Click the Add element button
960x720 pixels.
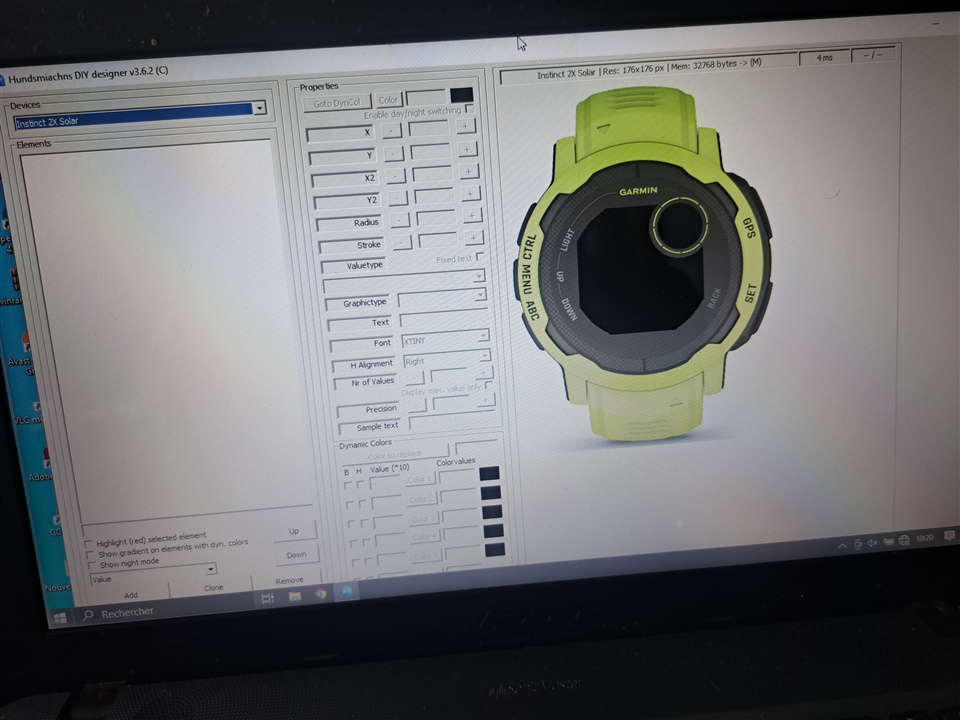(131, 594)
